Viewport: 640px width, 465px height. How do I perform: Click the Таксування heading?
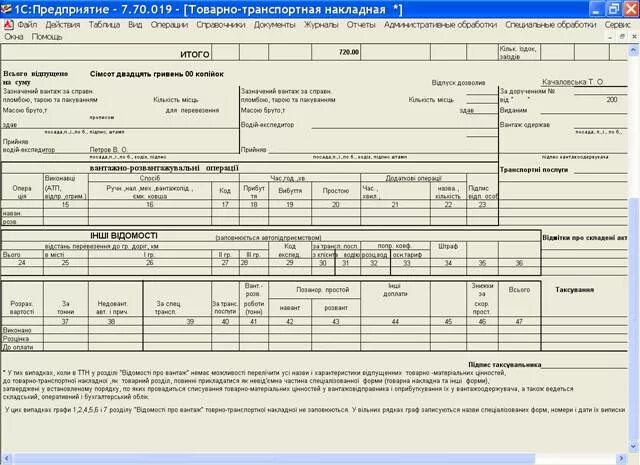point(574,290)
